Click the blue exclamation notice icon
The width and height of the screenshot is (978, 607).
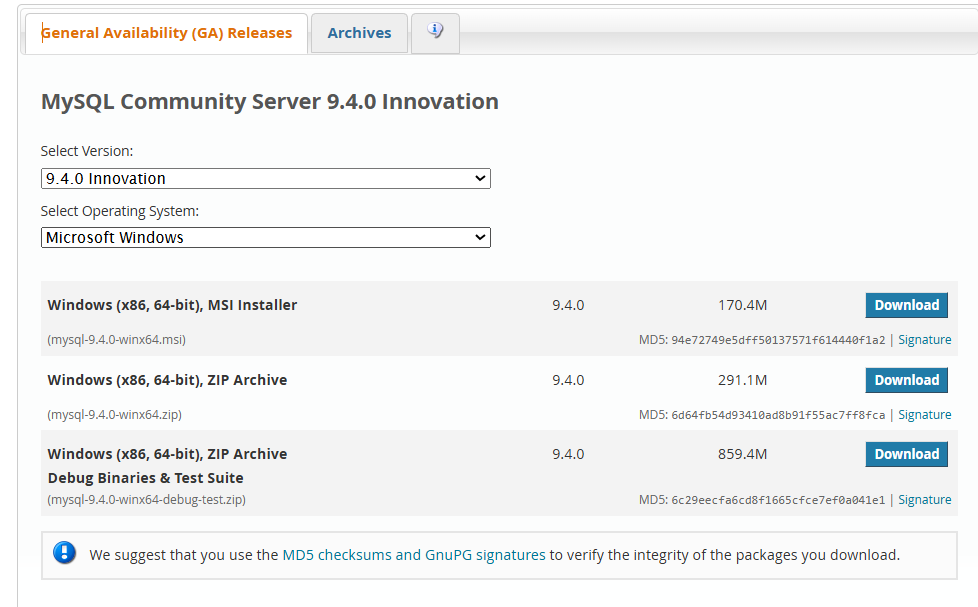[64, 553]
